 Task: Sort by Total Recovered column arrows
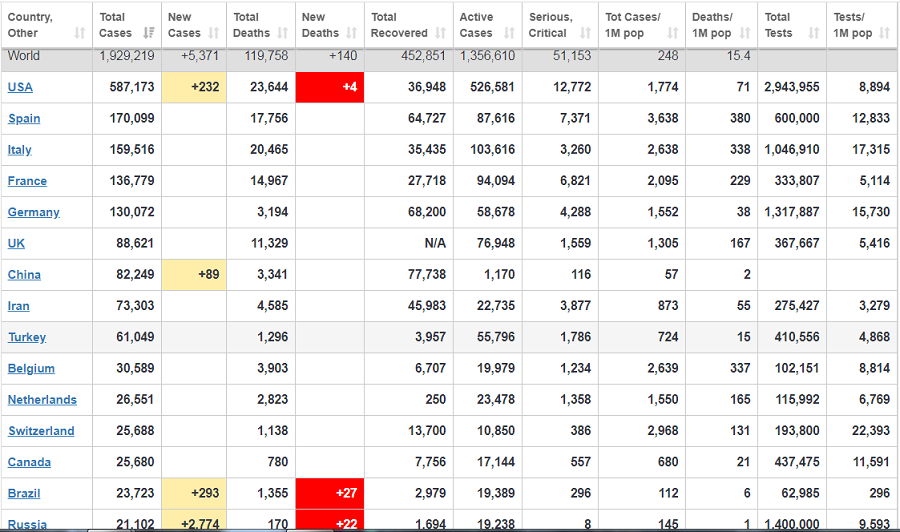point(440,33)
